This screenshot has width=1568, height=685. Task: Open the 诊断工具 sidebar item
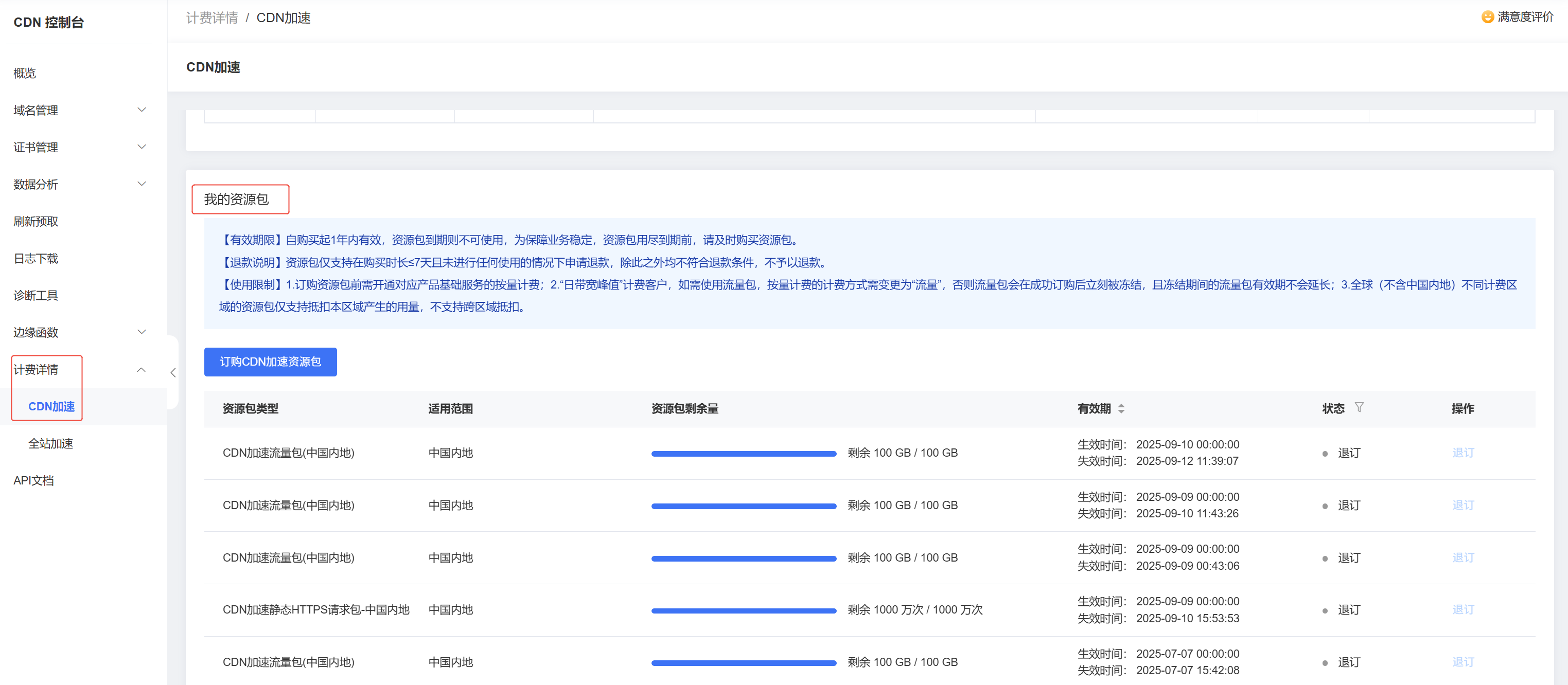click(36, 296)
